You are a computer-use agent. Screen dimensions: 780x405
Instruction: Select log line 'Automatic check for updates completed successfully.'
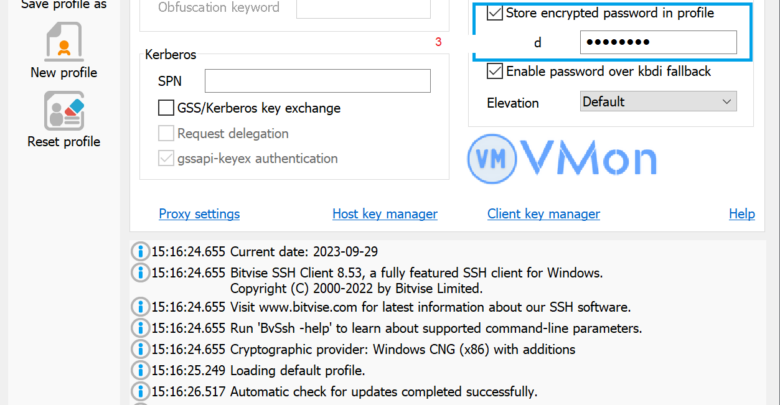click(384, 392)
